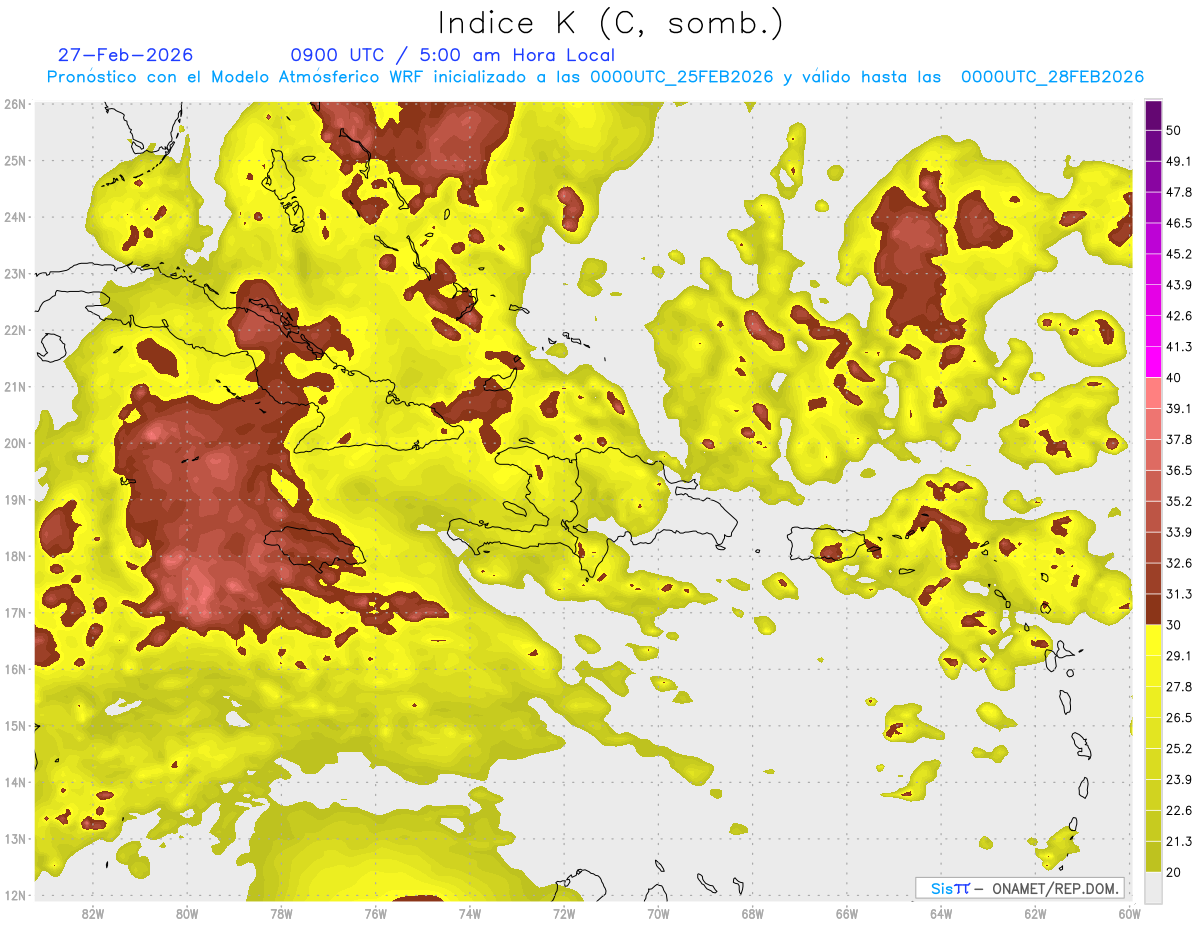Click the colorbar value '50'
This screenshot has width=1200, height=927.
pos(1174,130)
